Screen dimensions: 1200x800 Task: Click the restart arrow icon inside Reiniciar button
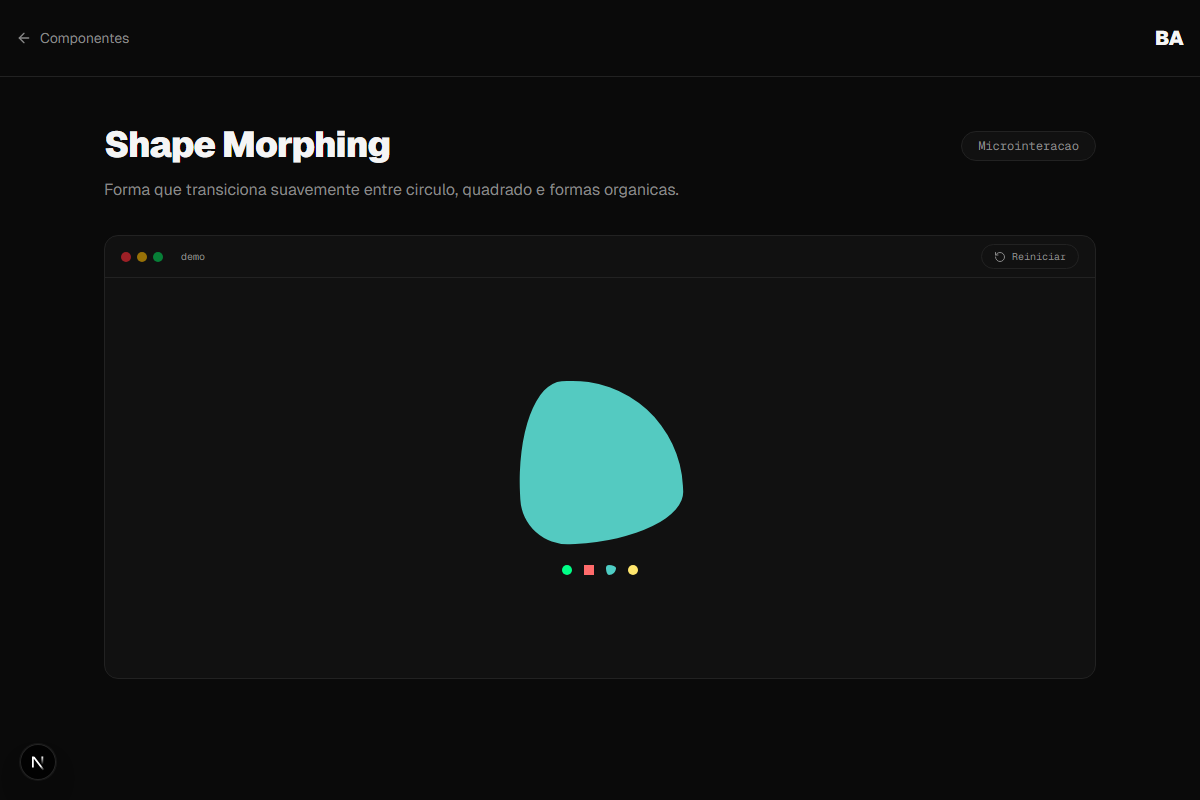click(997, 256)
